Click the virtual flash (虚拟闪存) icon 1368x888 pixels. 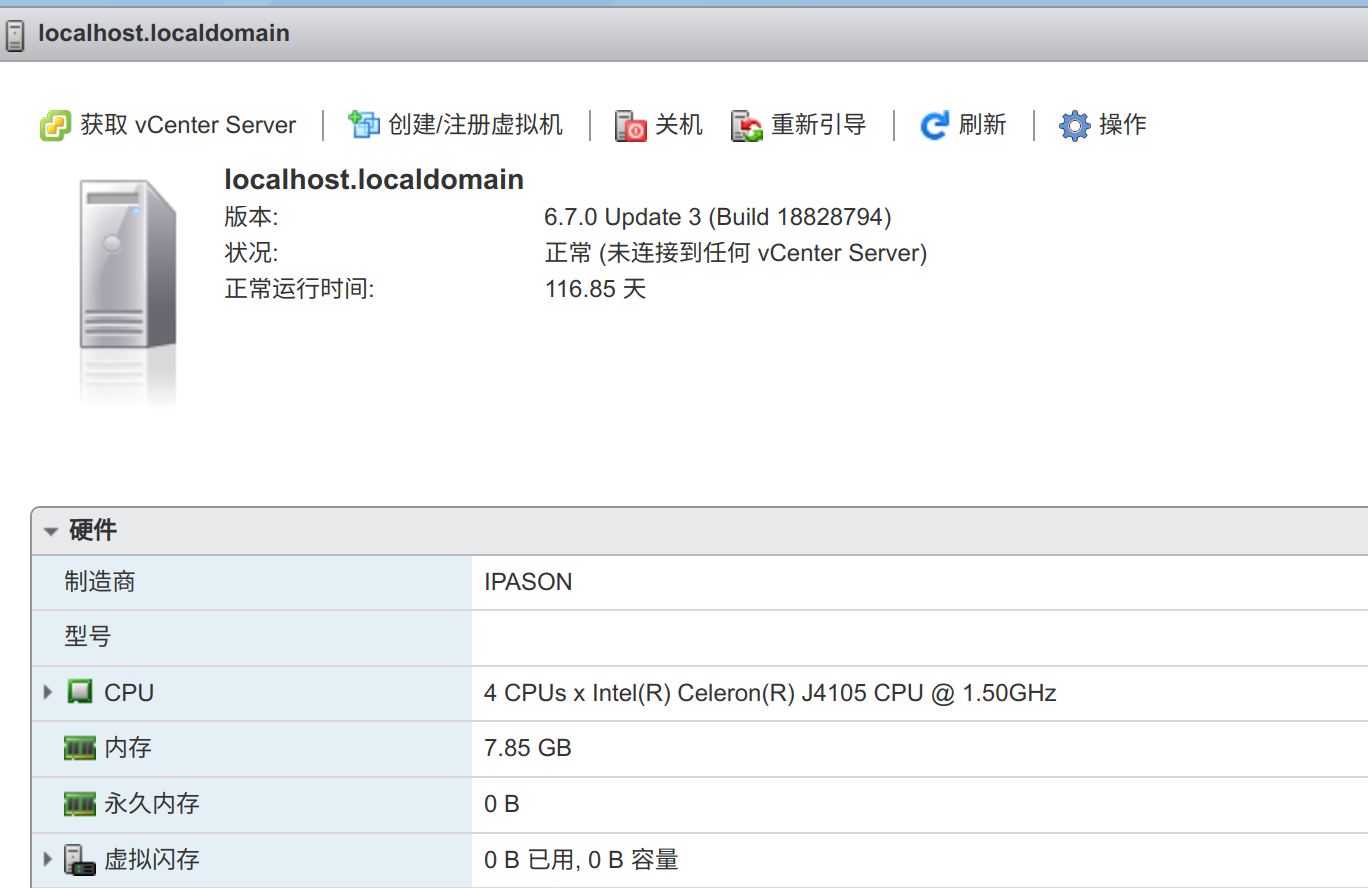tap(80, 860)
